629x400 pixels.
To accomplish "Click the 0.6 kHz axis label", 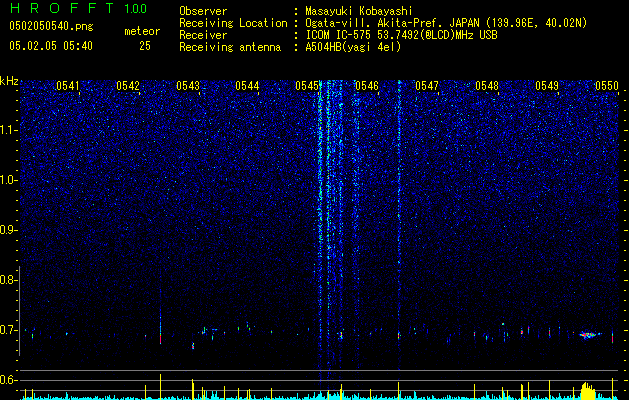I will point(8,380).
